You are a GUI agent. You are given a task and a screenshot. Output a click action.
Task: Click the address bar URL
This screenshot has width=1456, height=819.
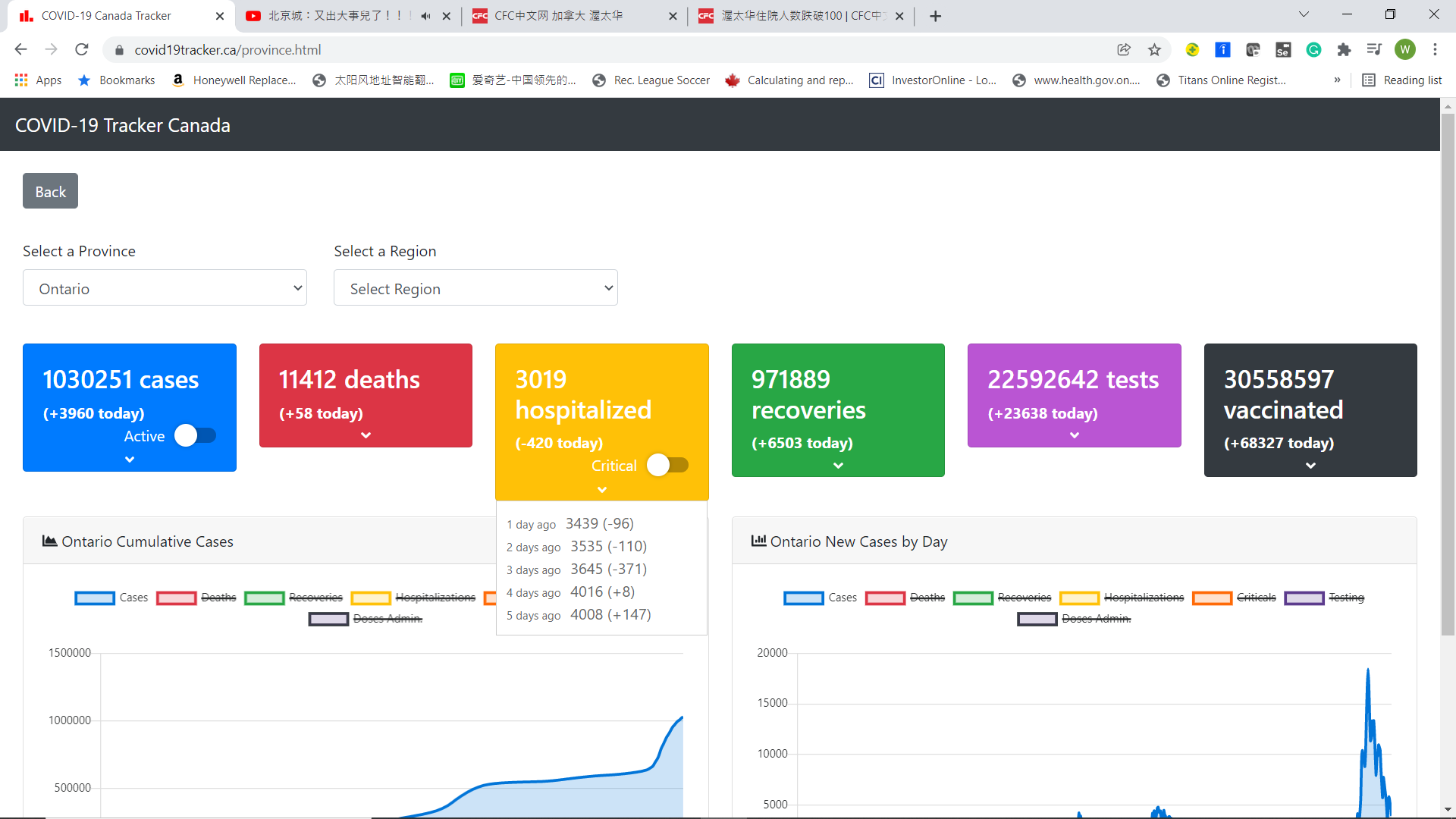[227, 50]
